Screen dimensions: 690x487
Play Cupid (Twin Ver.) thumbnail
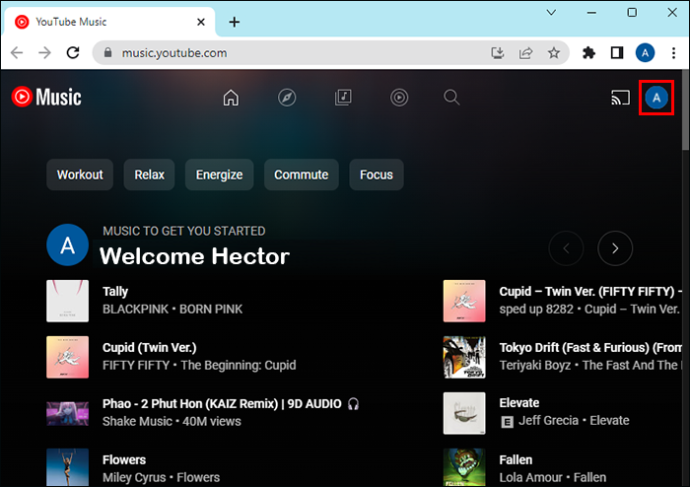tap(68, 357)
